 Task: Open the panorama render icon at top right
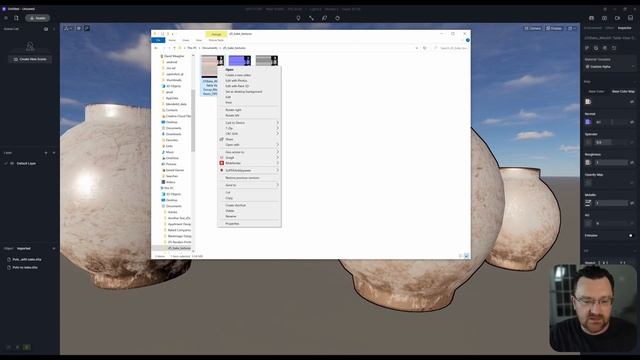tap(604, 18)
